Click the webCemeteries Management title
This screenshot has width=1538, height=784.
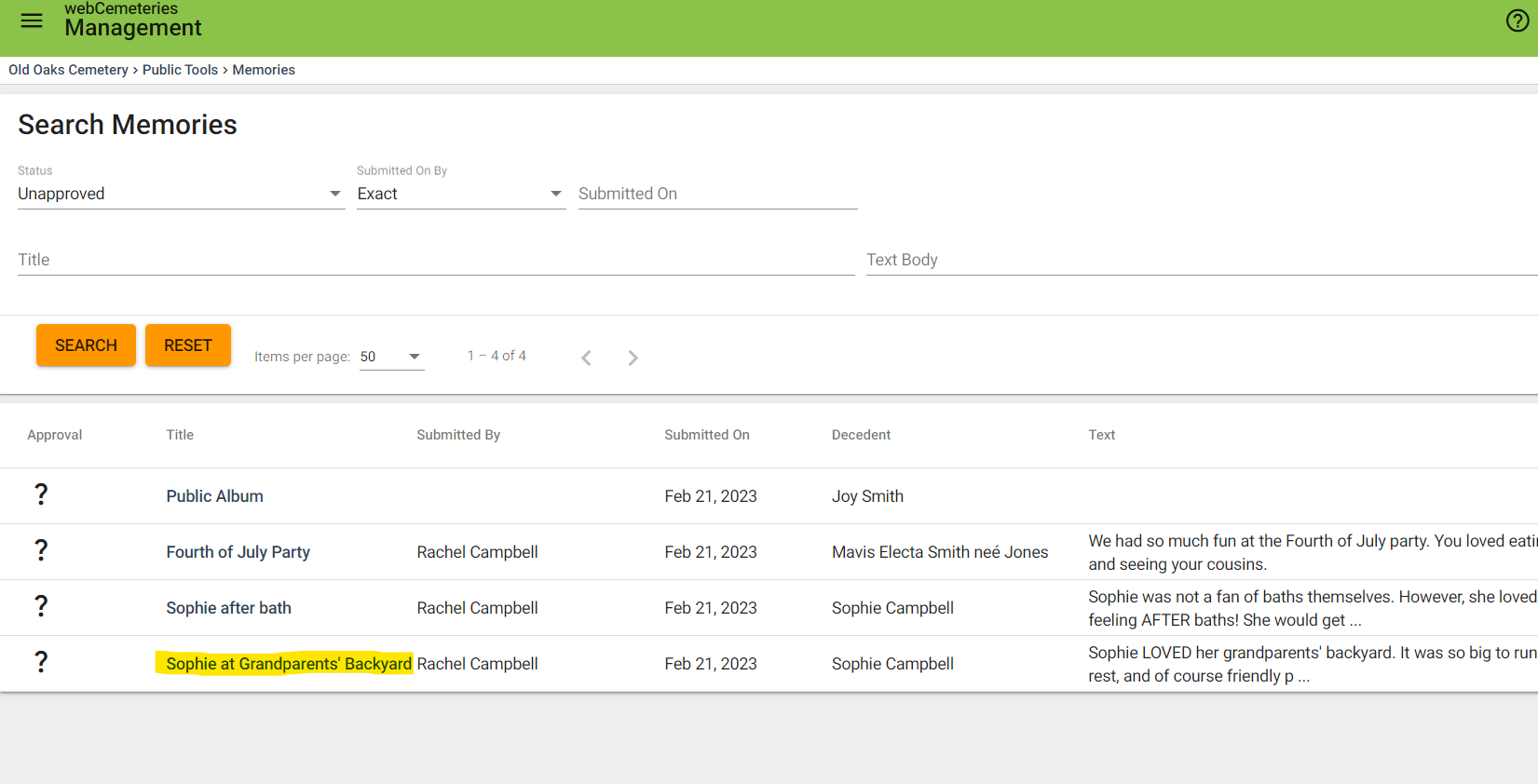click(132, 20)
